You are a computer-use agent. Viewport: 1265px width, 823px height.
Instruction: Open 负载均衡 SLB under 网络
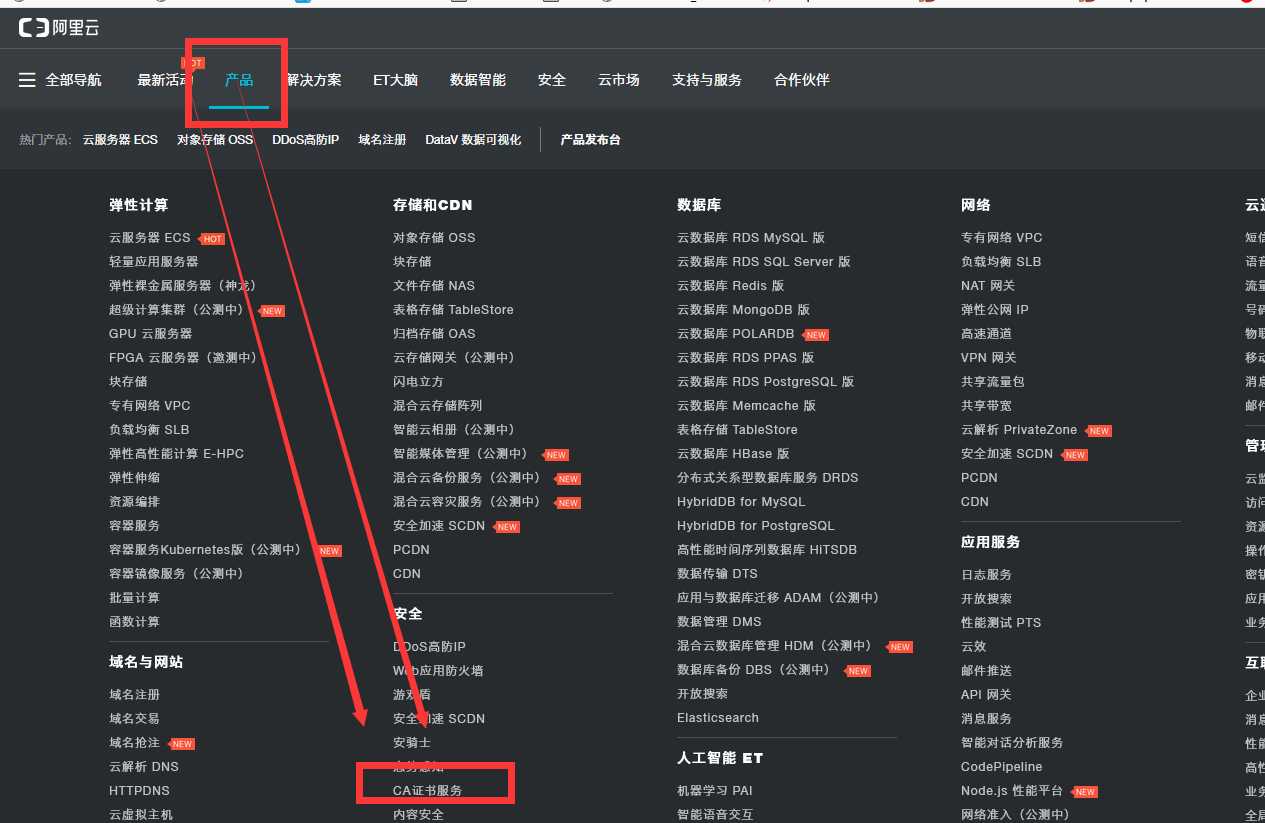pyautogui.click(x=1001, y=262)
